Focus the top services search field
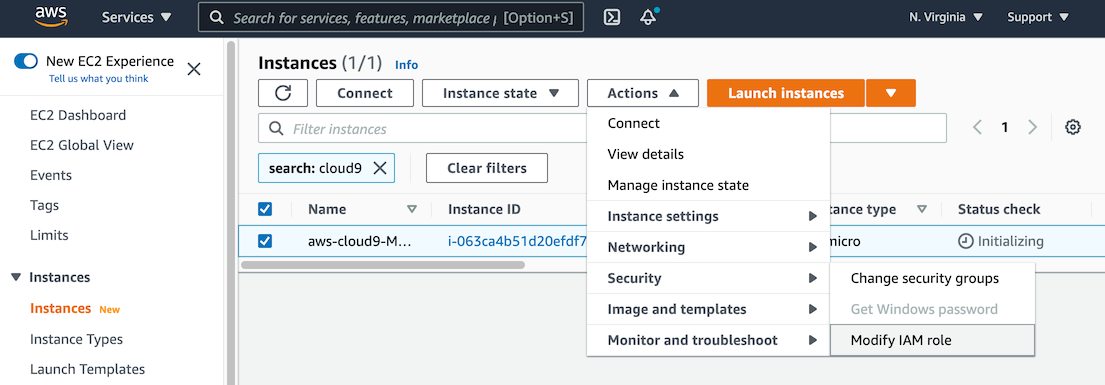Image resolution: width=1105 pixels, height=385 pixels. click(391, 18)
